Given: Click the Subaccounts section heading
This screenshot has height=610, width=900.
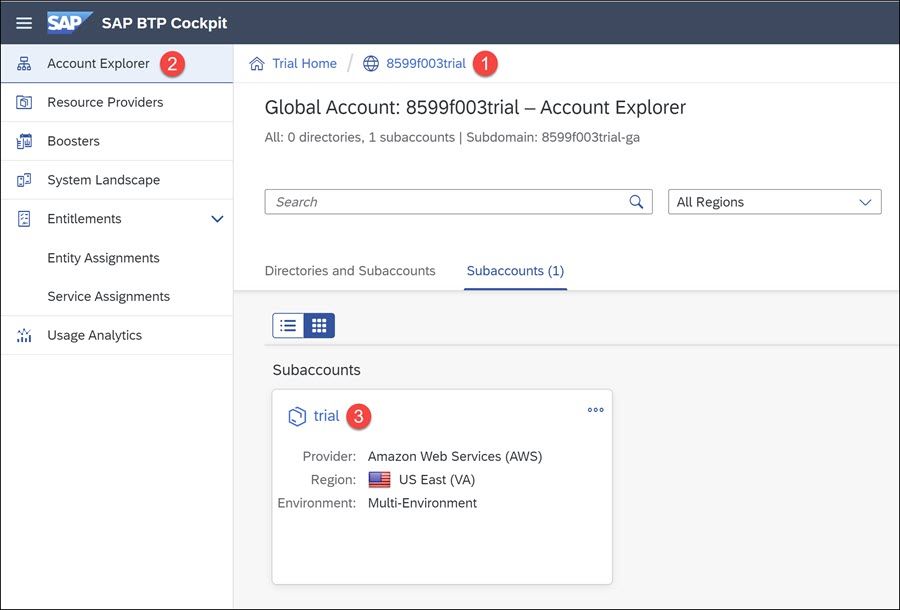Looking at the screenshot, I should 316,370.
